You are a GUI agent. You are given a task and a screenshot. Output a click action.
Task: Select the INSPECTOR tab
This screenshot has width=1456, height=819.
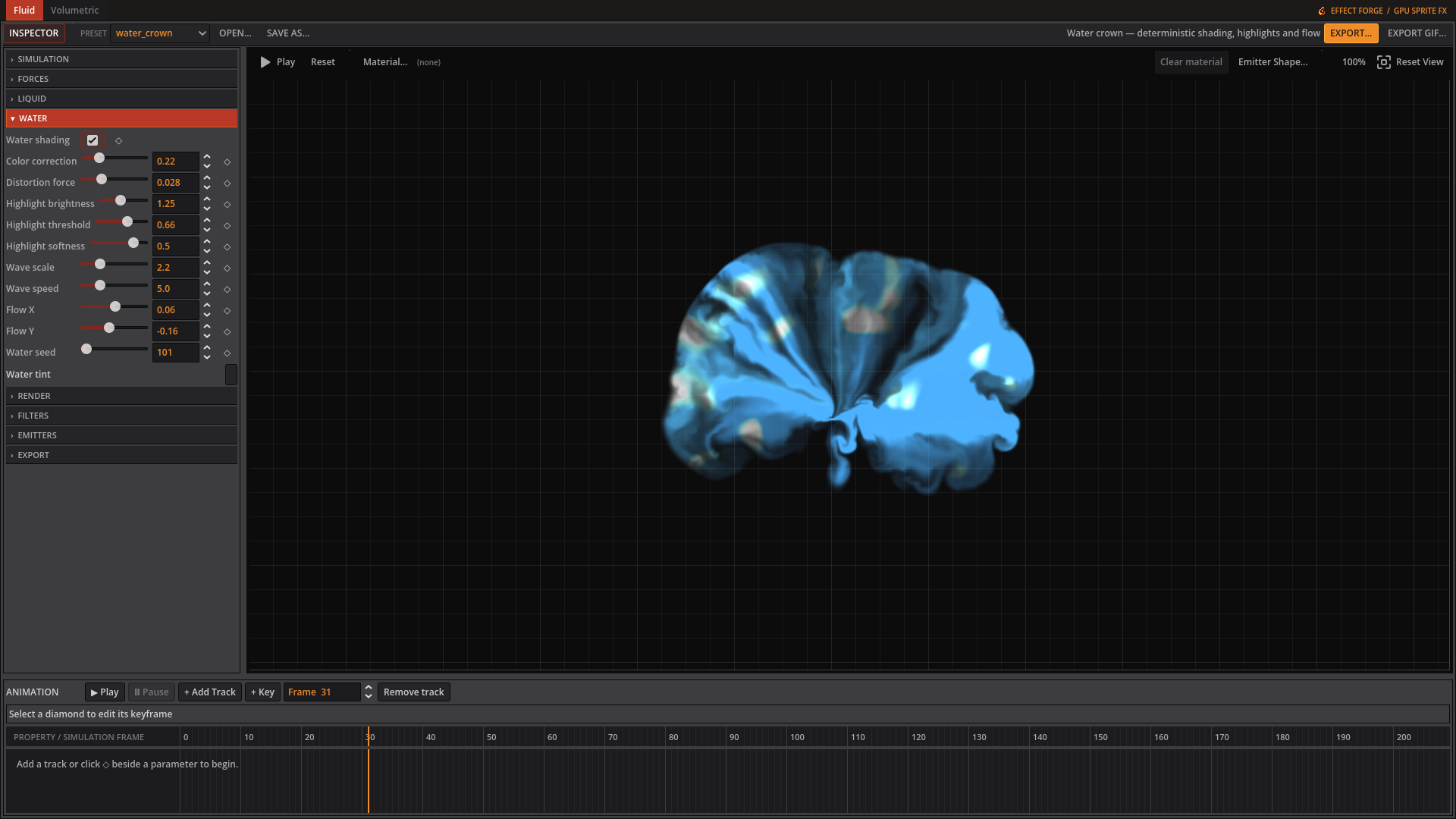33,33
